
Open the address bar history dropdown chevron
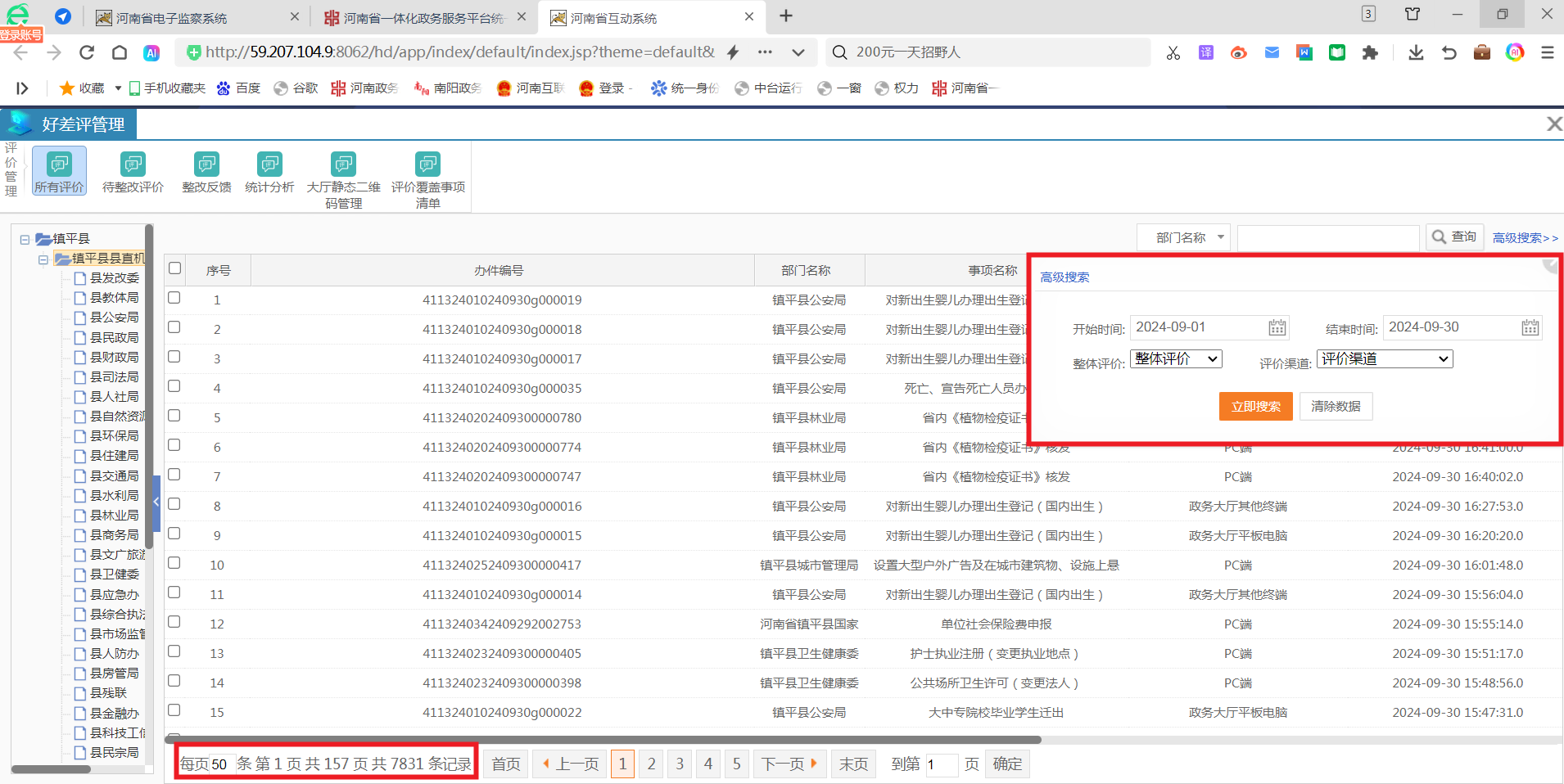[x=798, y=52]
